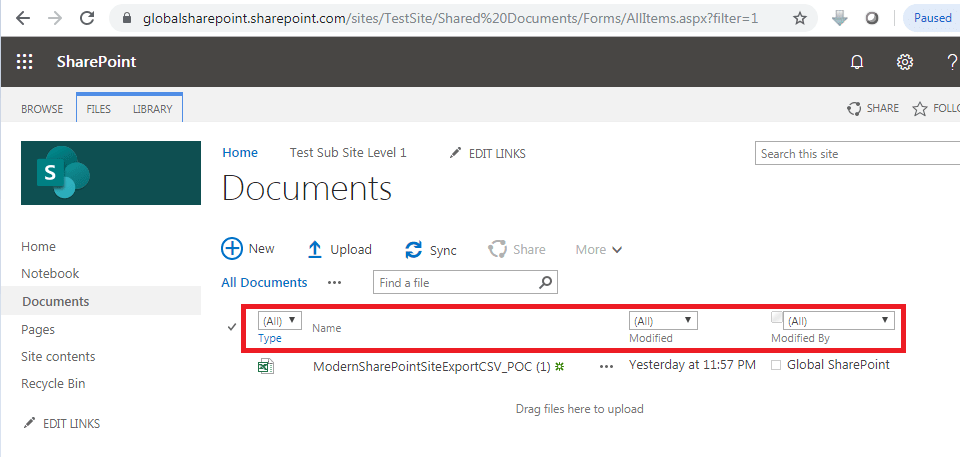The height and width of the screenshot is (457, 960).
Task: Switch to the LIBRARY ribbon tab
Action: coord(152,109)
